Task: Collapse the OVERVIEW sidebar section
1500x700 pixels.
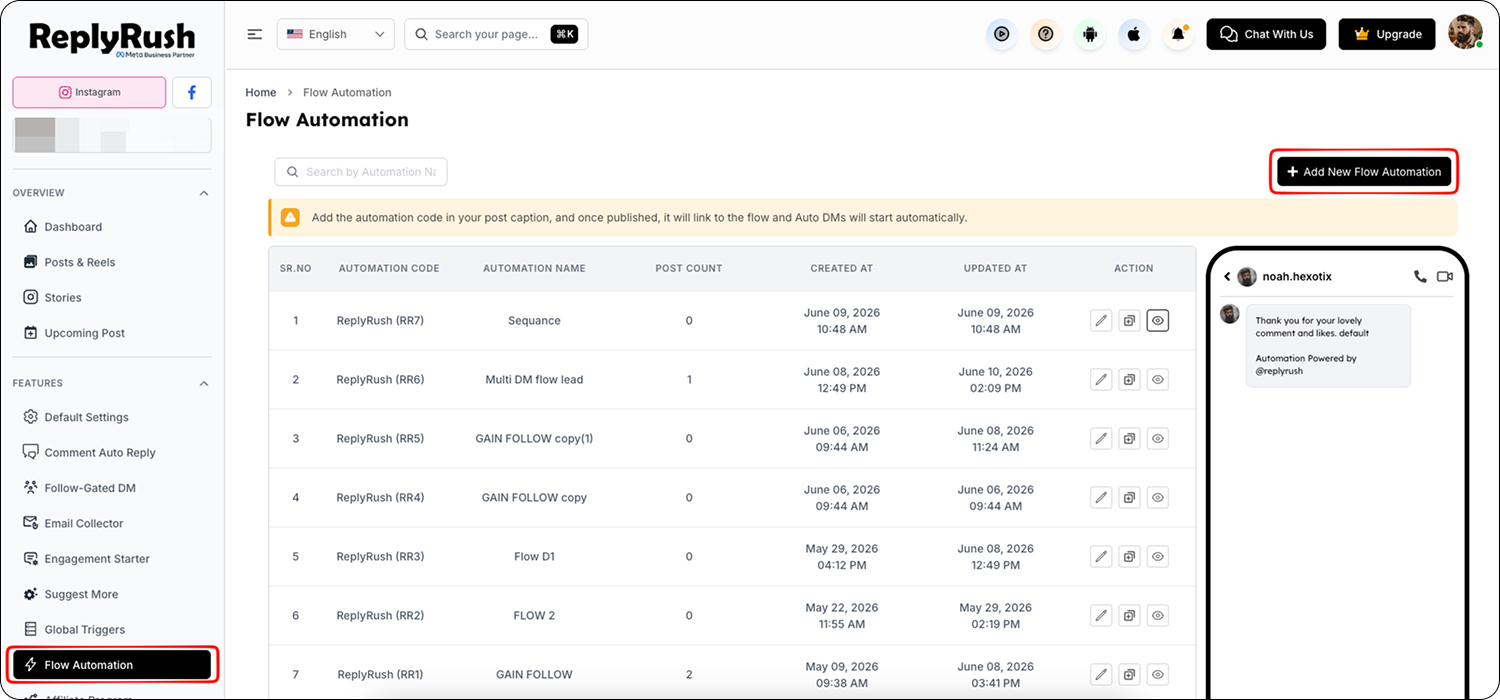Action: 204,193
